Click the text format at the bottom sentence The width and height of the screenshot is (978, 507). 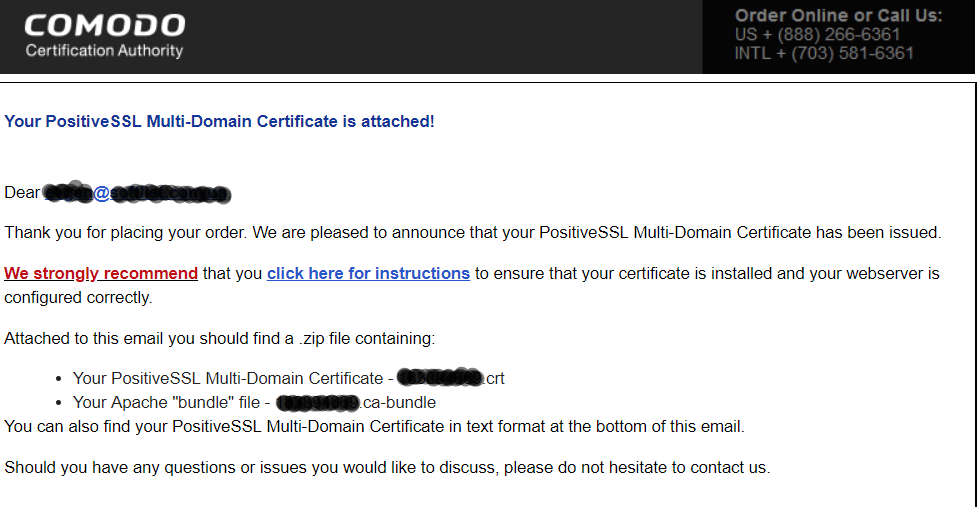click(374, 427)
